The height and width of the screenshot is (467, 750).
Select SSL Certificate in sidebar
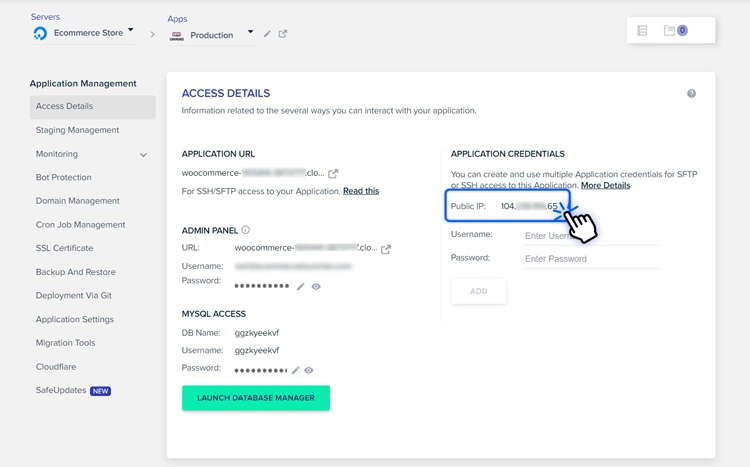[x=64, y=248]
